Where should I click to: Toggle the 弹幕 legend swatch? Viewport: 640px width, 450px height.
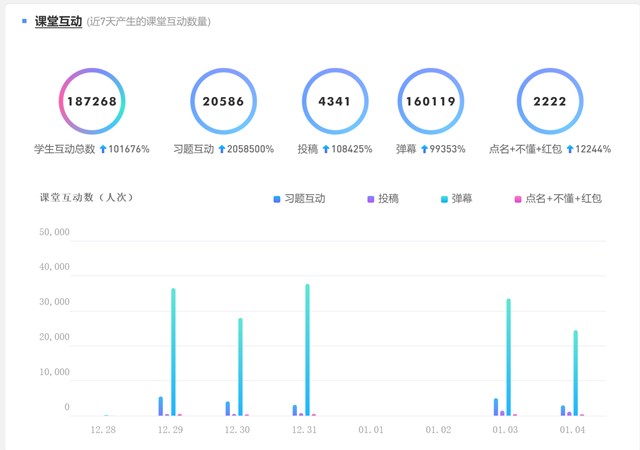444,199
